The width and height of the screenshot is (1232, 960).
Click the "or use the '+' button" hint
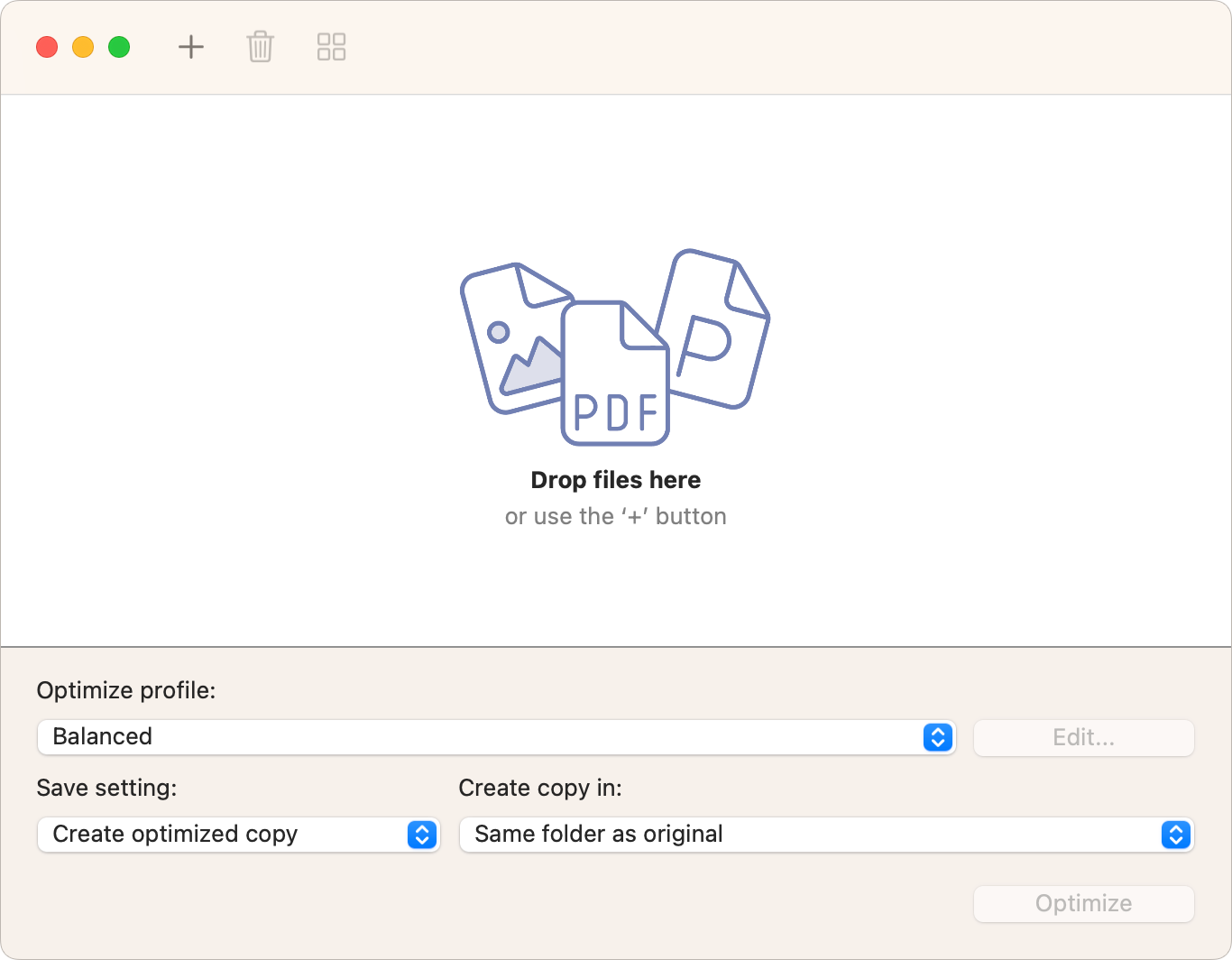(x=616, y=516)
